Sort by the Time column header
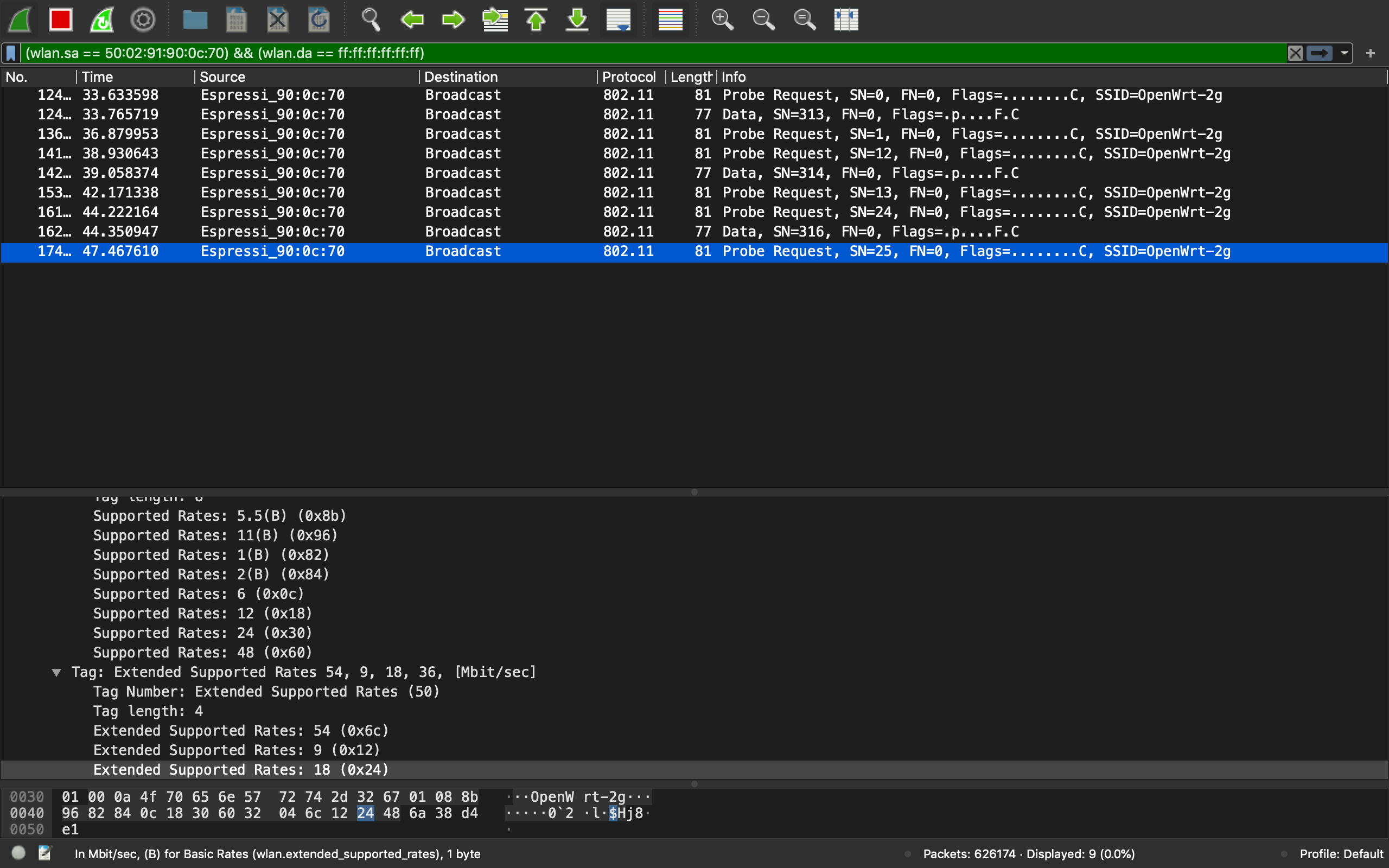The height and width of the screenshot is (868, 1389). (x=98, y=77)
